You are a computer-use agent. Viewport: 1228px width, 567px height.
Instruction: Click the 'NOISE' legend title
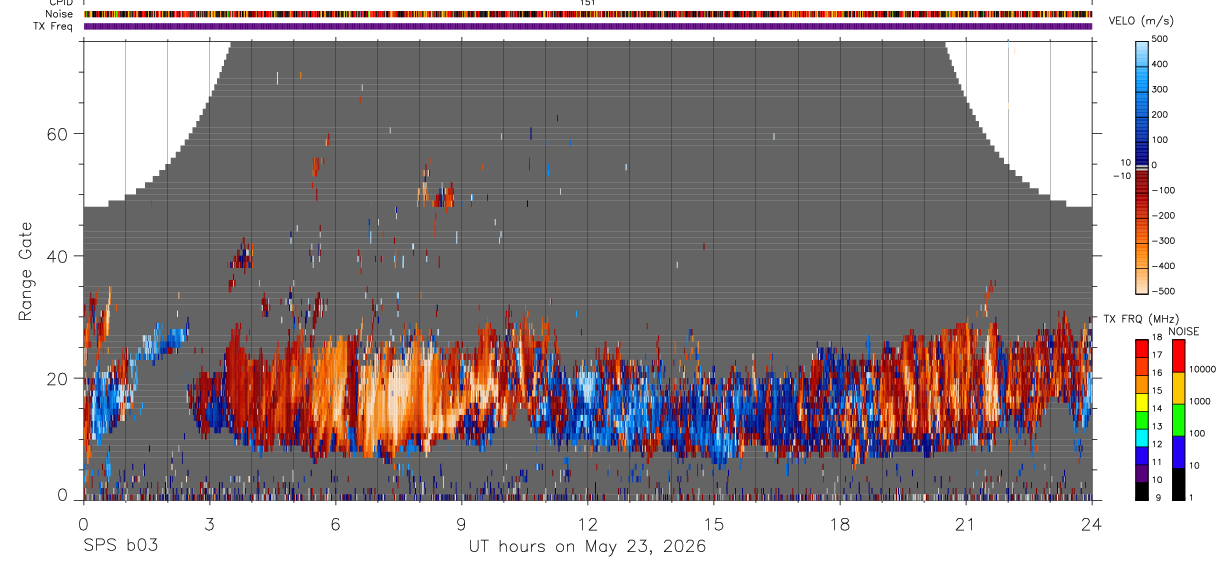click(1184, 331)
